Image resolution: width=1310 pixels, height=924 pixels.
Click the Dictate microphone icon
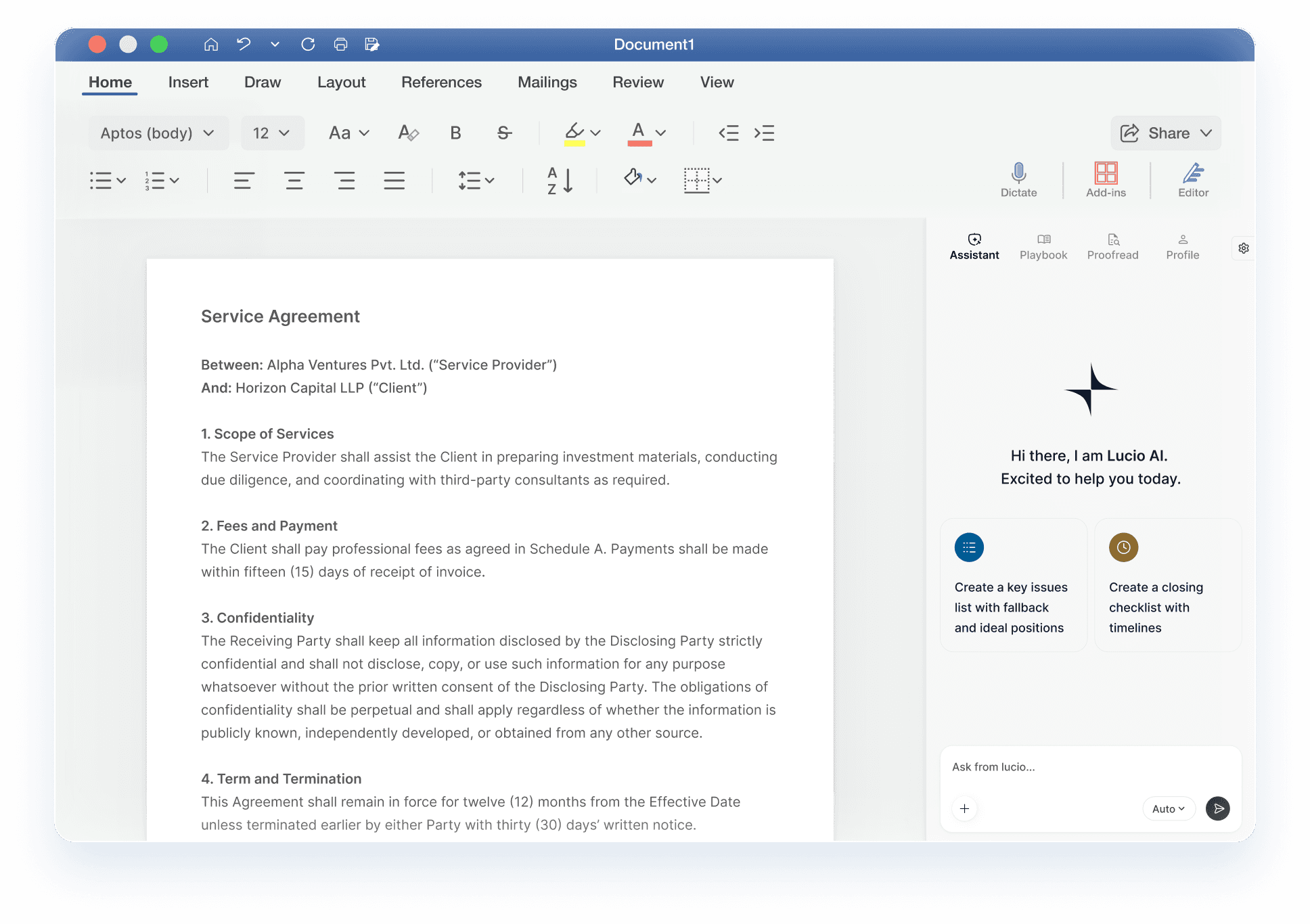tap(1018, 174)
